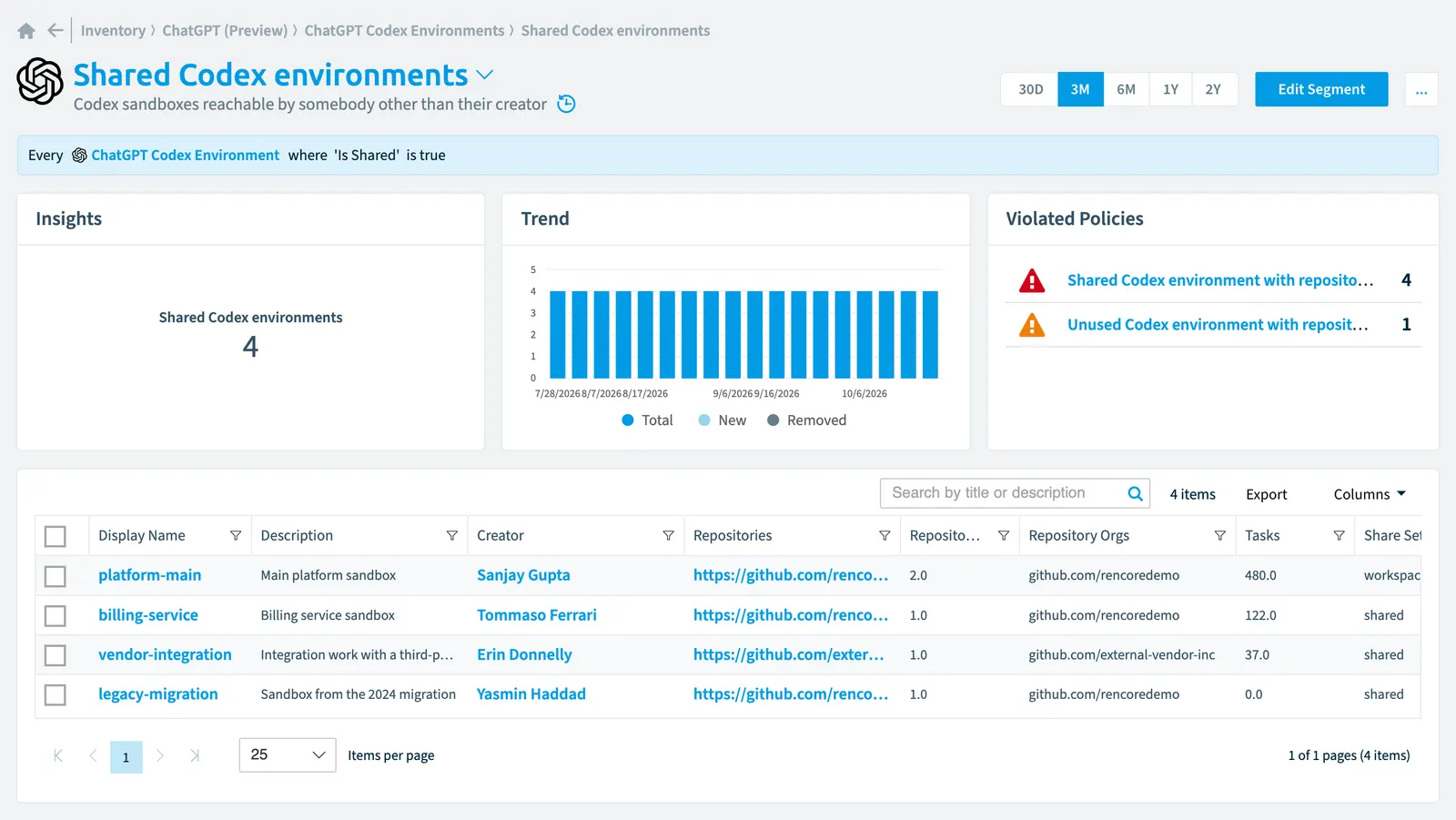Select the 1Y time range tab
The image size is (1456, 820).
coord(1170,89)
